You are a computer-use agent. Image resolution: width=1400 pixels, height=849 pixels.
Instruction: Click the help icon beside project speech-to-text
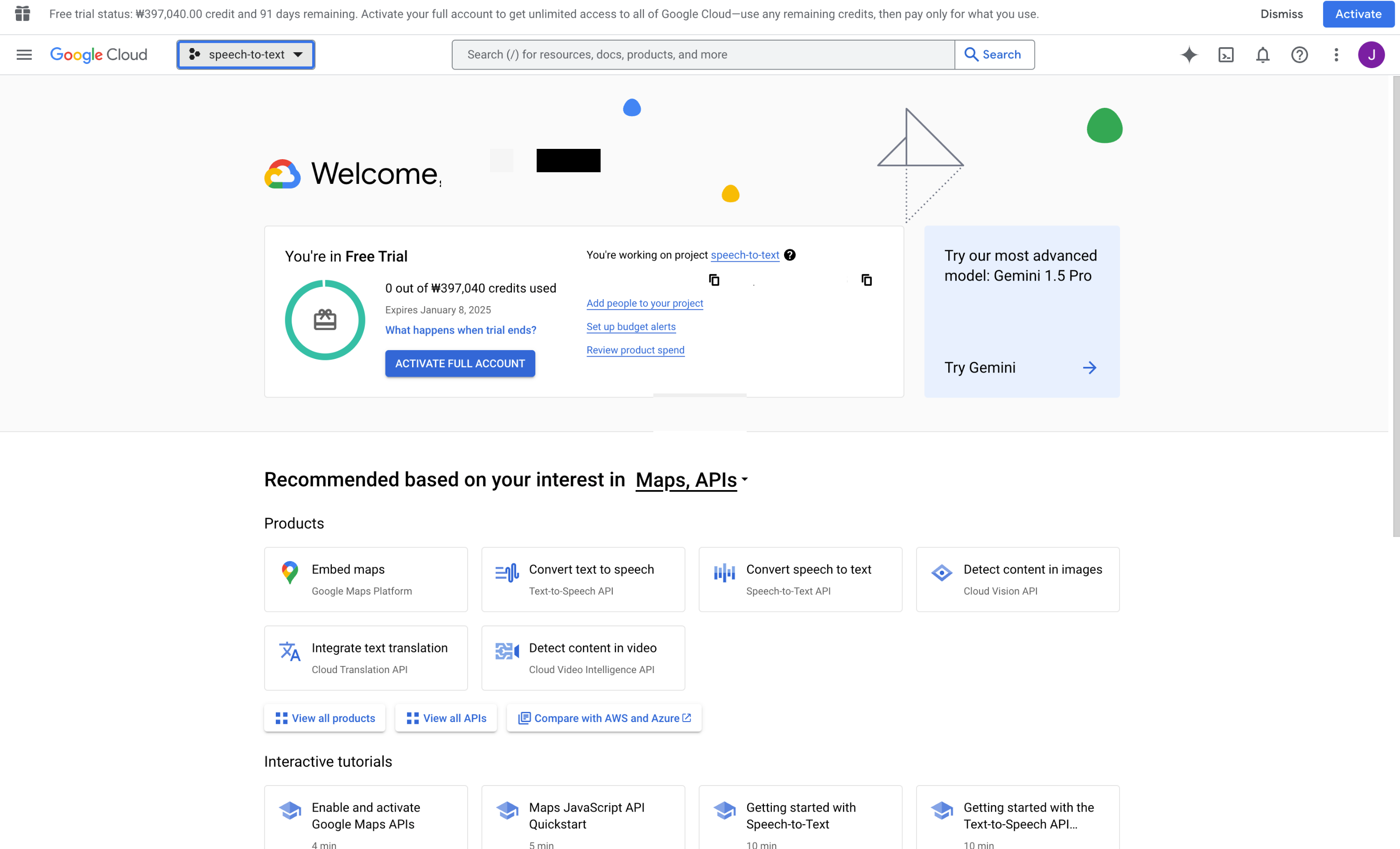(x=790, y=254)
